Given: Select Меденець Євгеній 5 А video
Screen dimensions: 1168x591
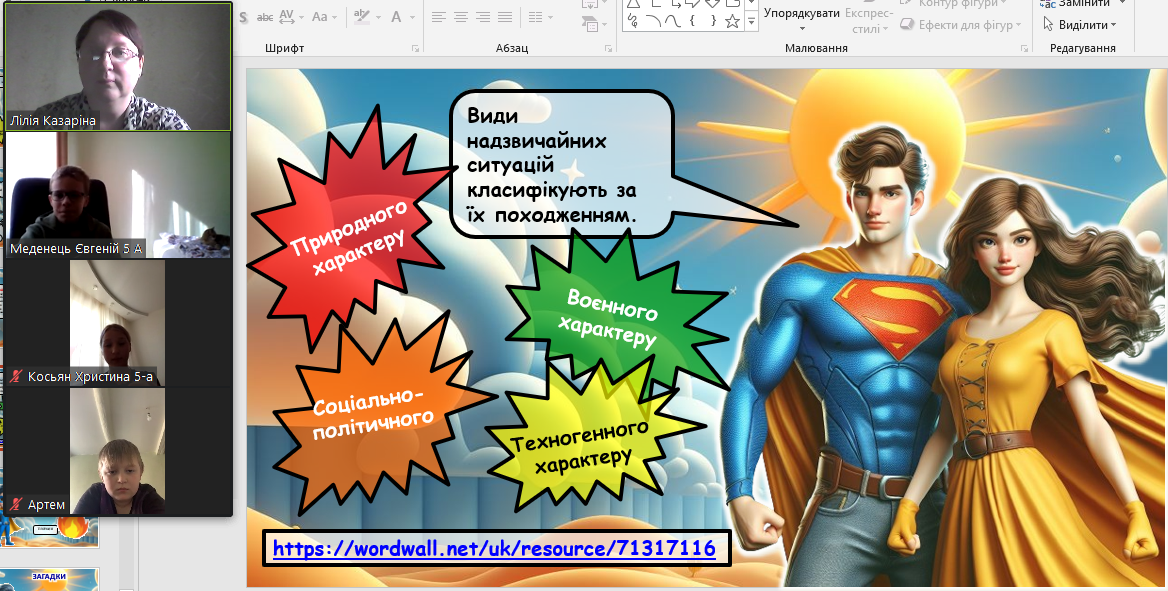Looking at the screenshot, I should click(x=118, y=195).
